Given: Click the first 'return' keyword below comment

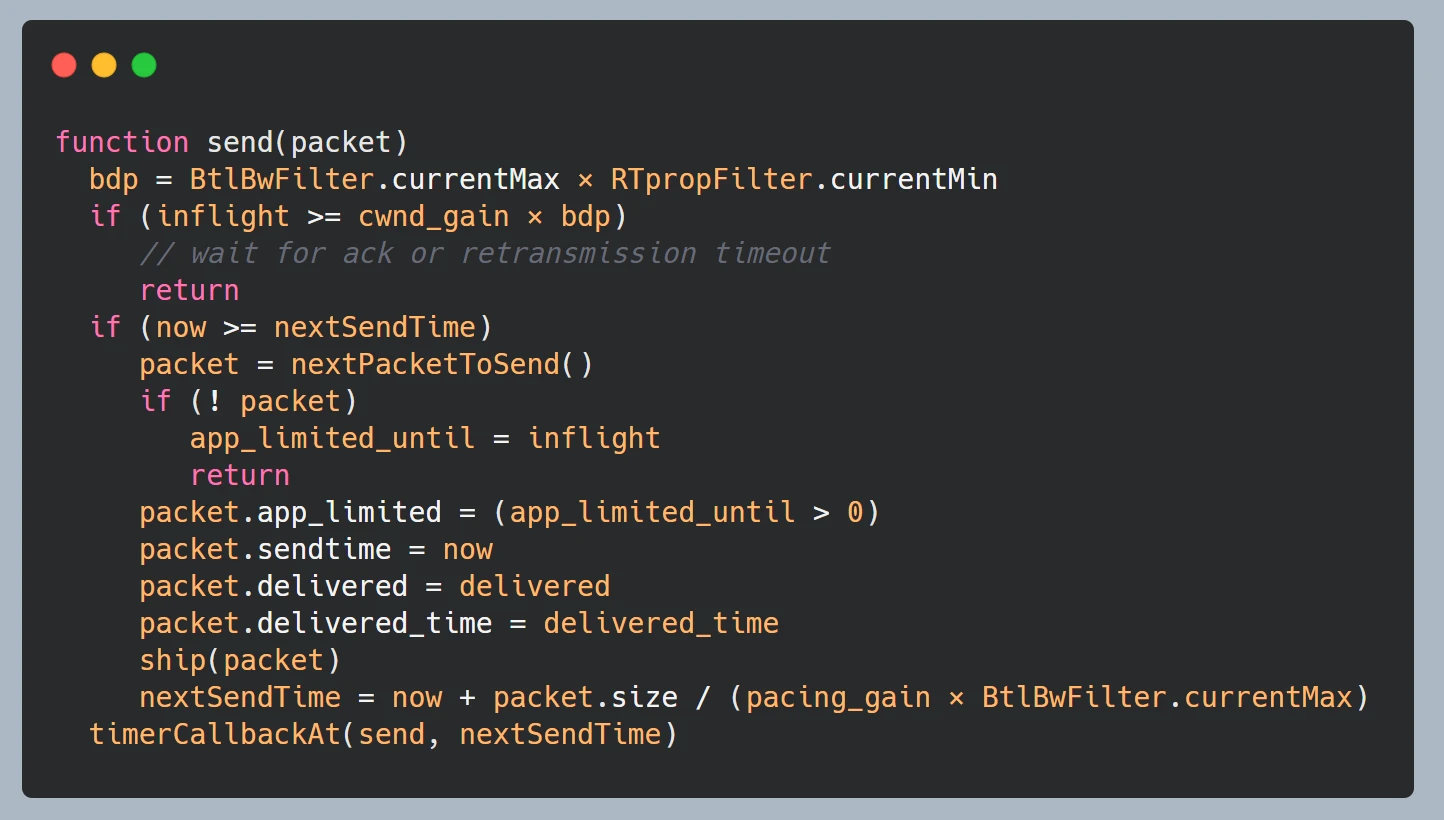Looking at the screenshot, I should pyautogui.click(x=189, y=290).
